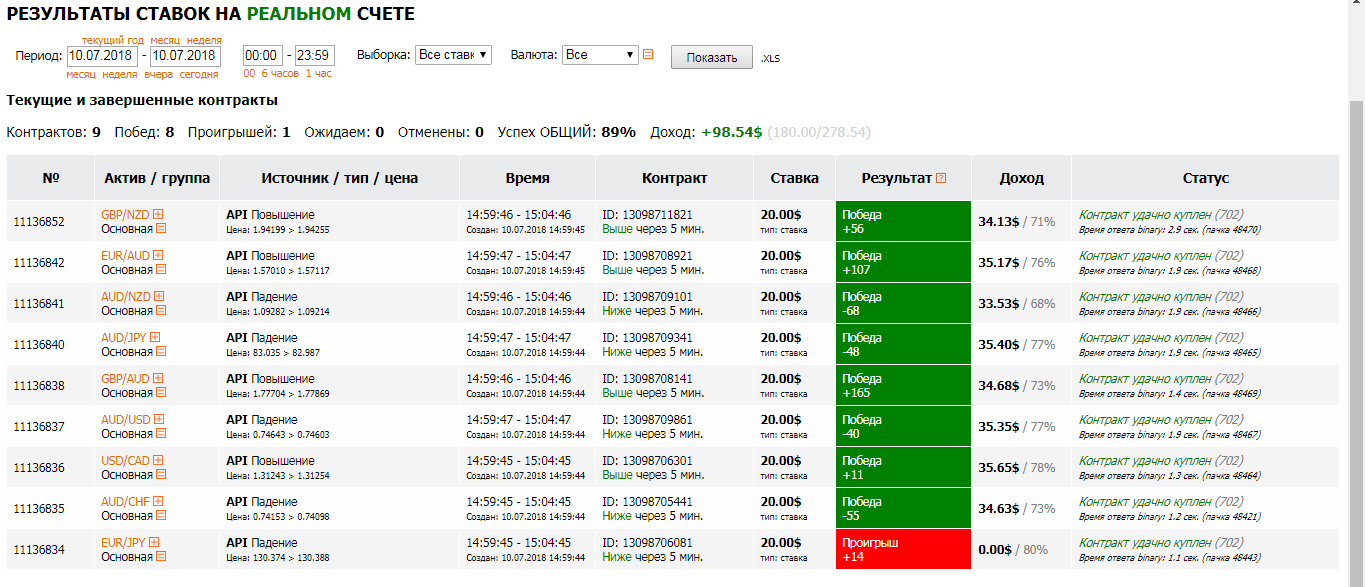Click the Доход column header

1021,178
